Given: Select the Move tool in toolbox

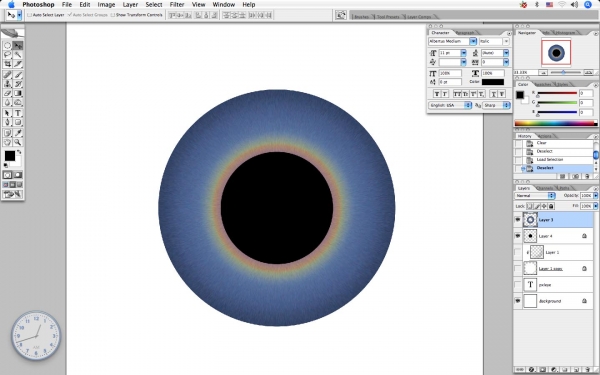Looking at the screenshot, I should tap(18, 46).
